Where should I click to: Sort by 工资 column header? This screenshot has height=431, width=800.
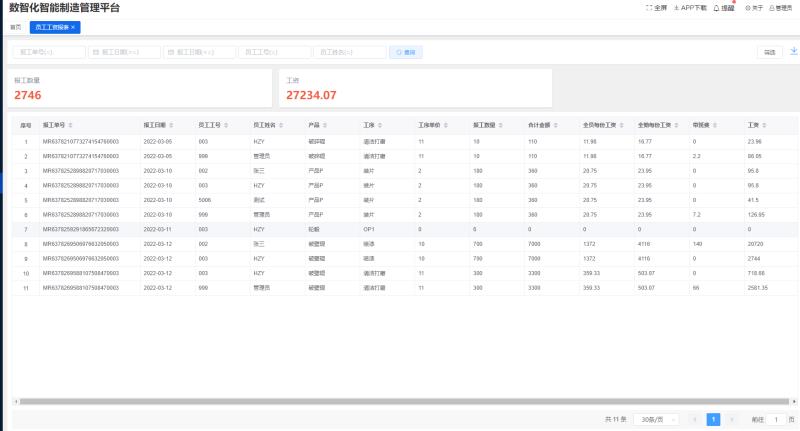[x=753, y=125]
